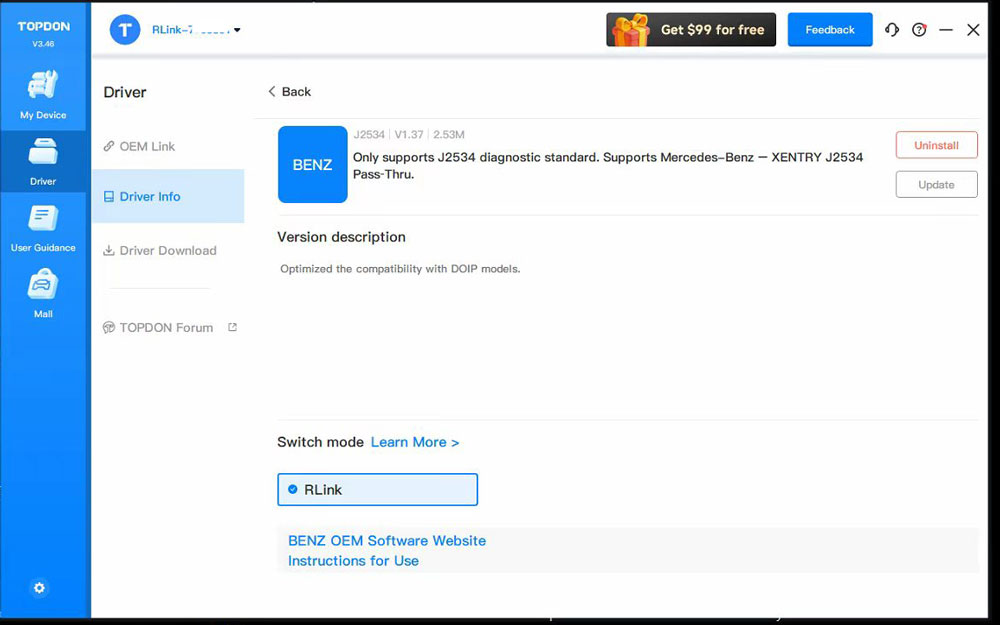Go to Driver Download menu item

pyautogui.click(x=160, y=251)
